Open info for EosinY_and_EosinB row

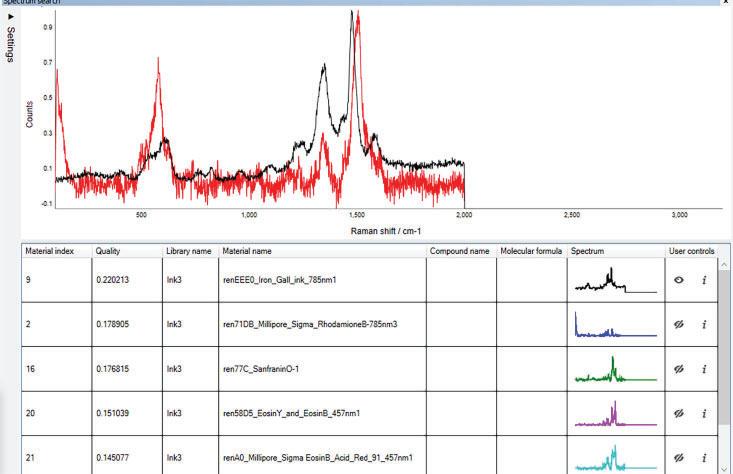(704, 413)
